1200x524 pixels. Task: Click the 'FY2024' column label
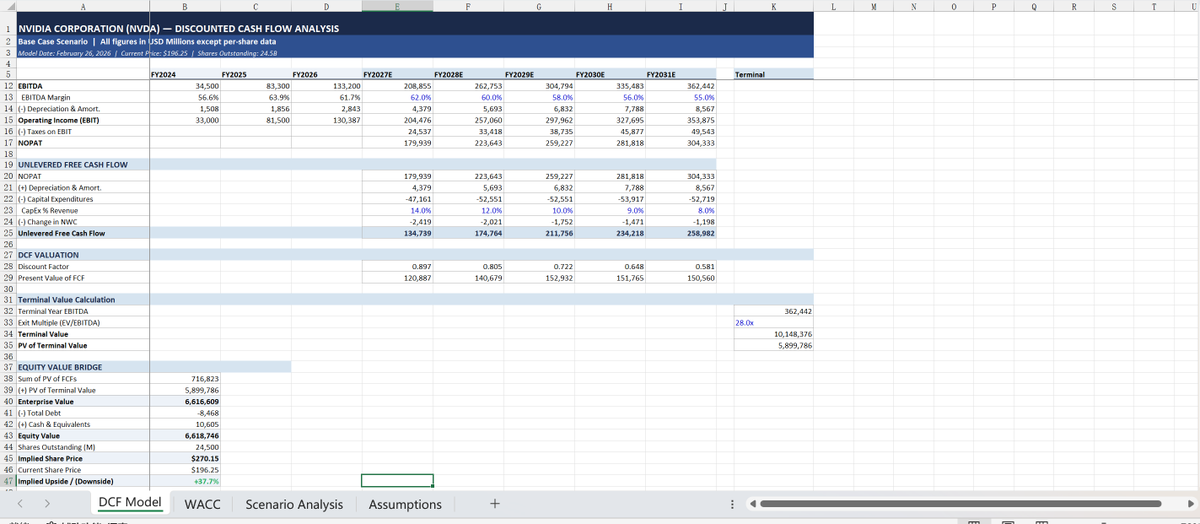tap(162, 75)
